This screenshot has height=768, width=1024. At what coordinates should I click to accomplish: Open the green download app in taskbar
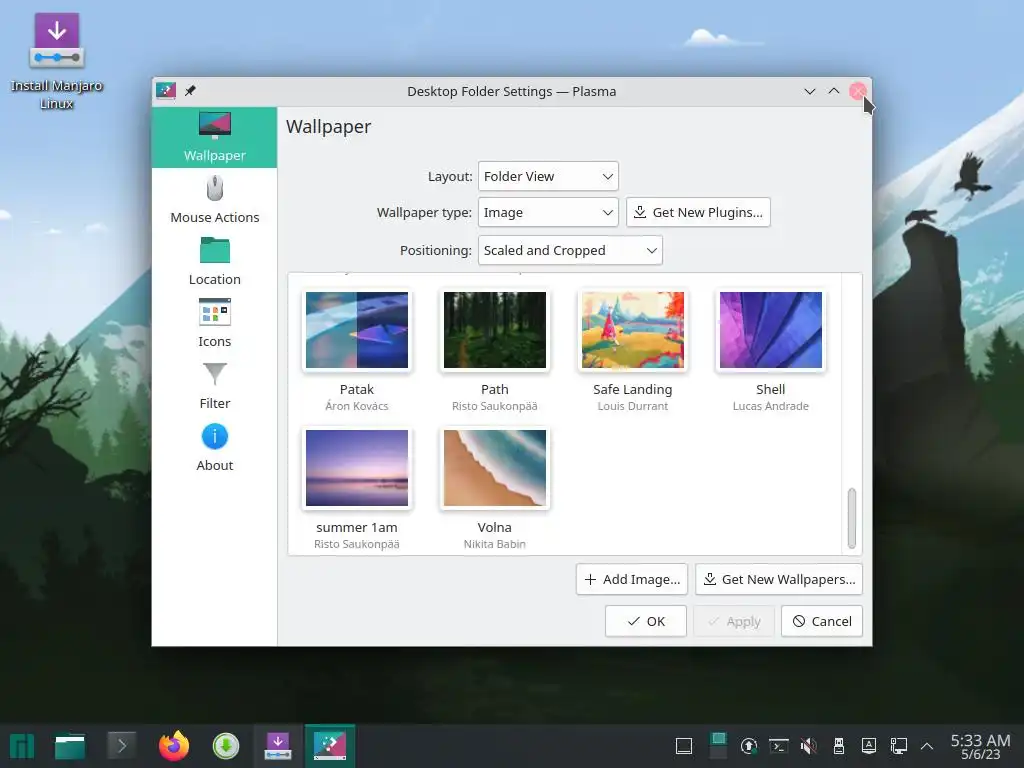click(x=226, y=746)
